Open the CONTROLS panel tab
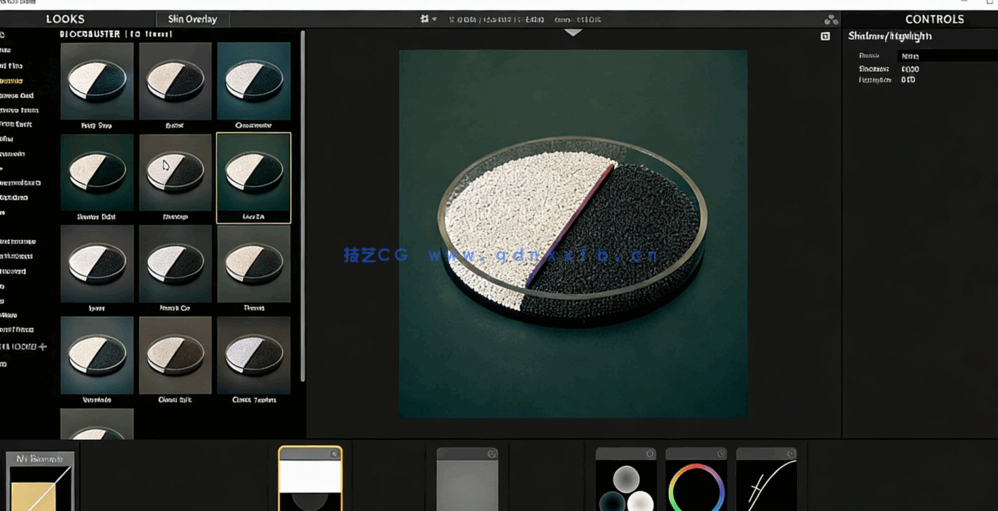The width and height of the screenshot is (998, 511). click(x=934, y=19)
